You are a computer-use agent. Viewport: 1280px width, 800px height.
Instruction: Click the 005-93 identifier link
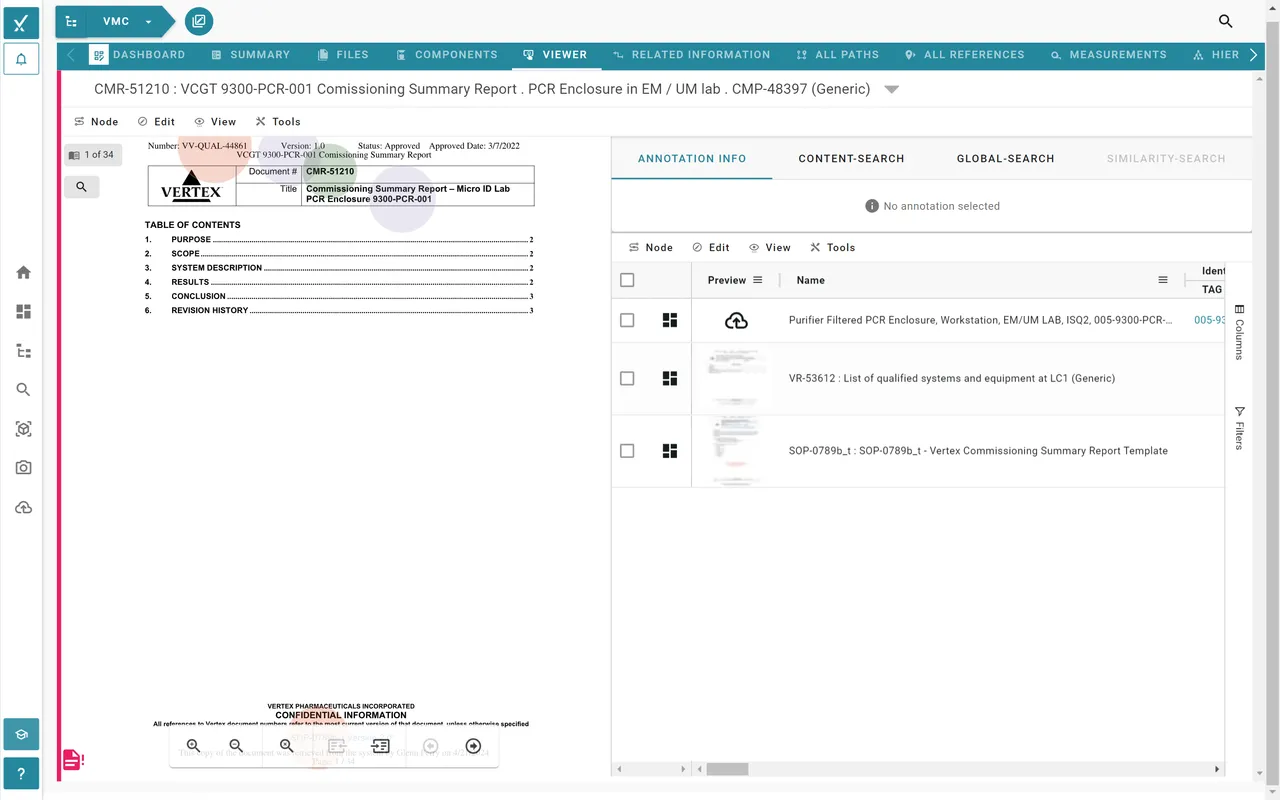click(x=1210, y=320)
